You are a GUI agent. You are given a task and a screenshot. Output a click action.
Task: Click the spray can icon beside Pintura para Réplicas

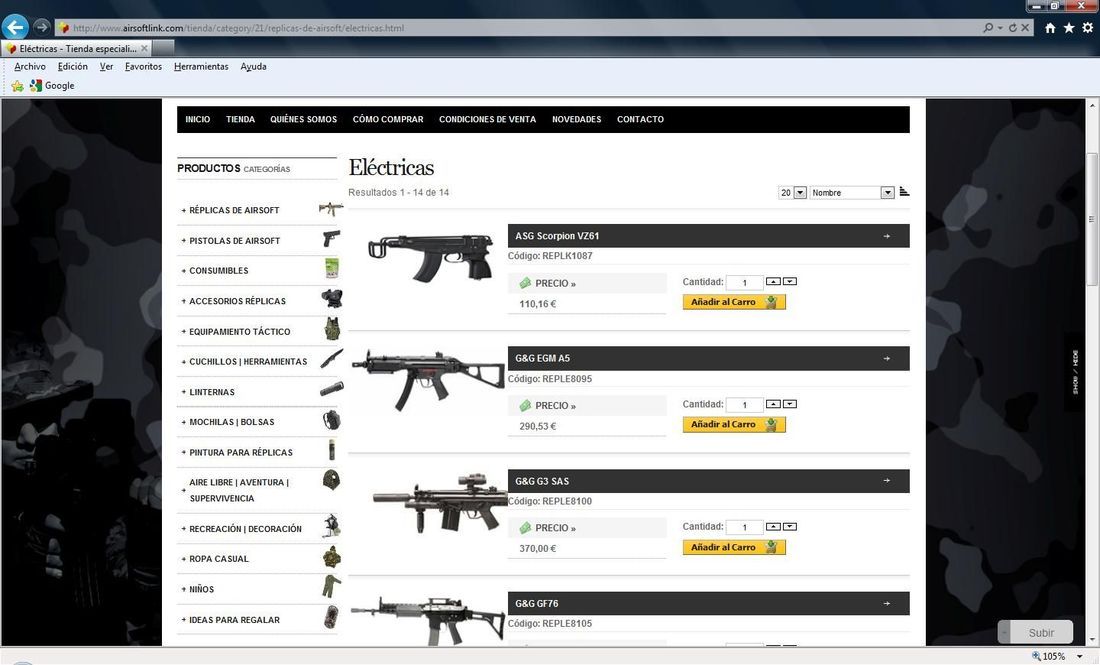click(332, 450)
